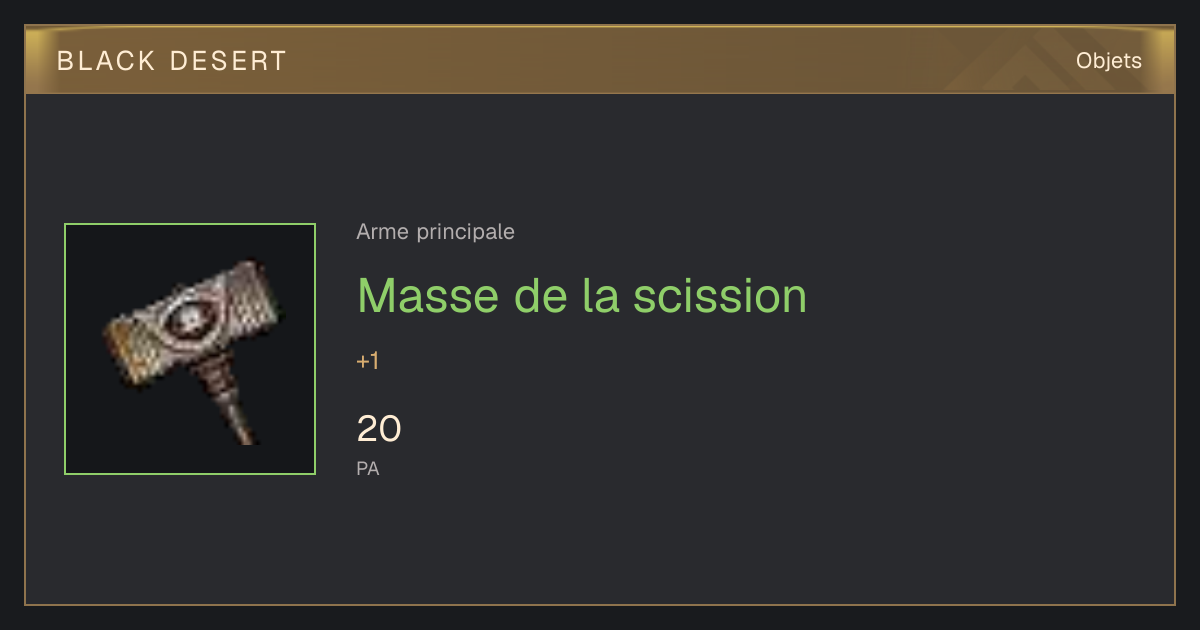The width and height of the screenshot is (1200, 630).
Task: Click the green-bordered item thumbnail frame
Action: pos(190,349)
